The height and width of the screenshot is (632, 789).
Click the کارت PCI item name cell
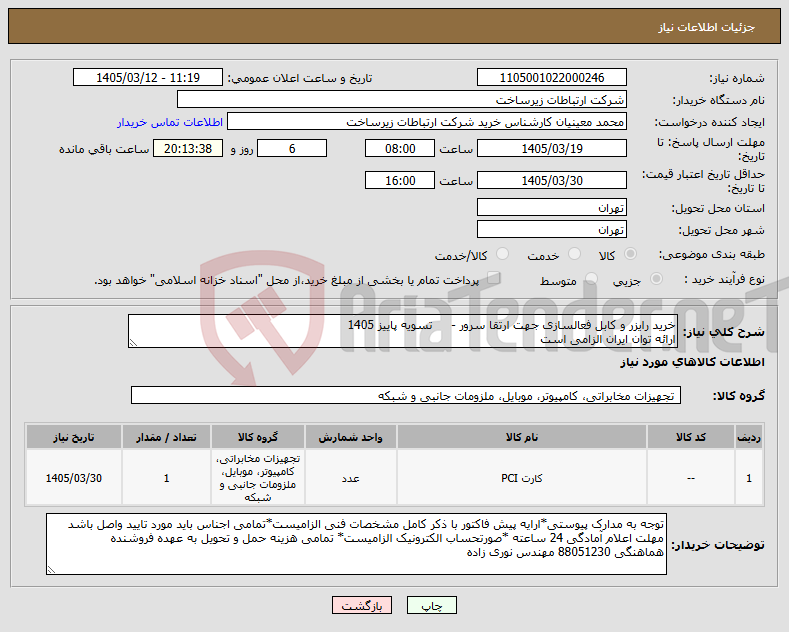[x=522, y=478]
